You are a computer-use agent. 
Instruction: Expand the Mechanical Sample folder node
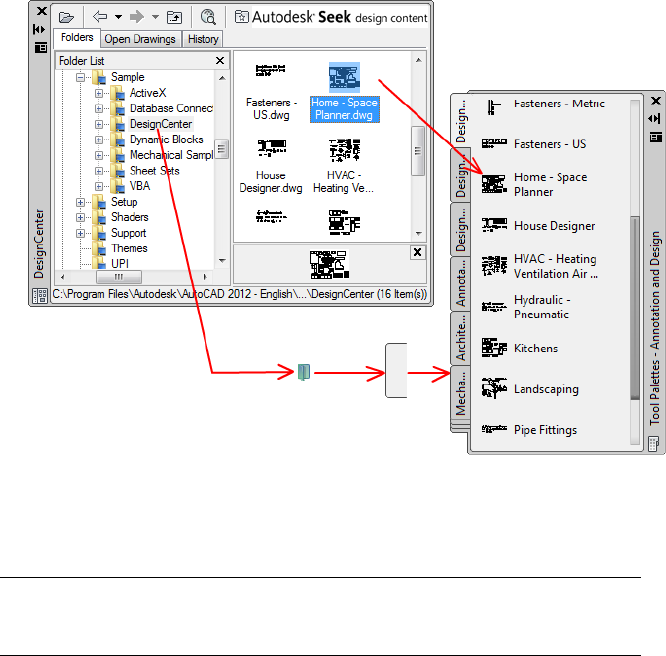tap(99, 155)
